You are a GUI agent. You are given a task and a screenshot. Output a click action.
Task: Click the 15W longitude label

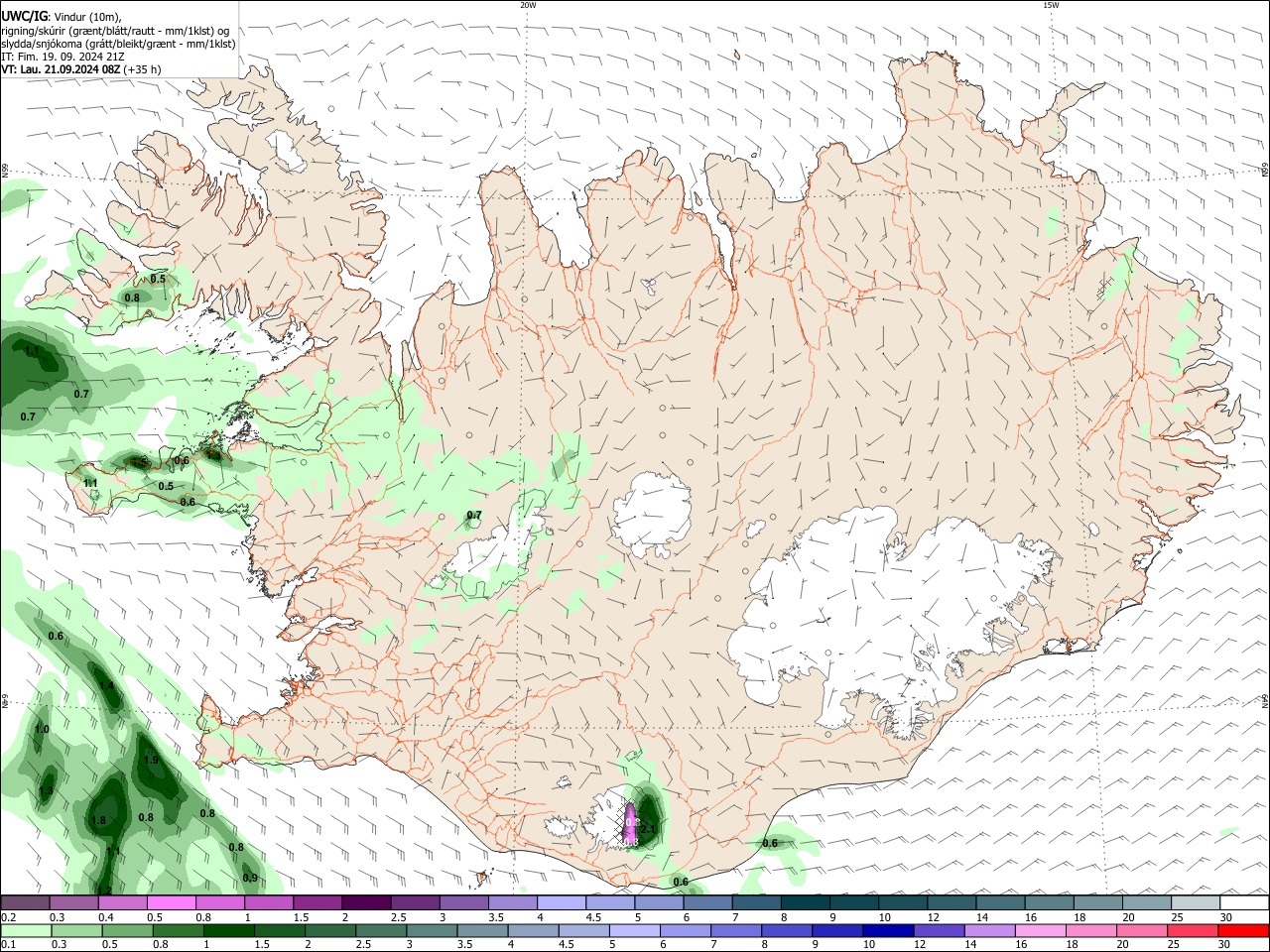pos(1051,5)
